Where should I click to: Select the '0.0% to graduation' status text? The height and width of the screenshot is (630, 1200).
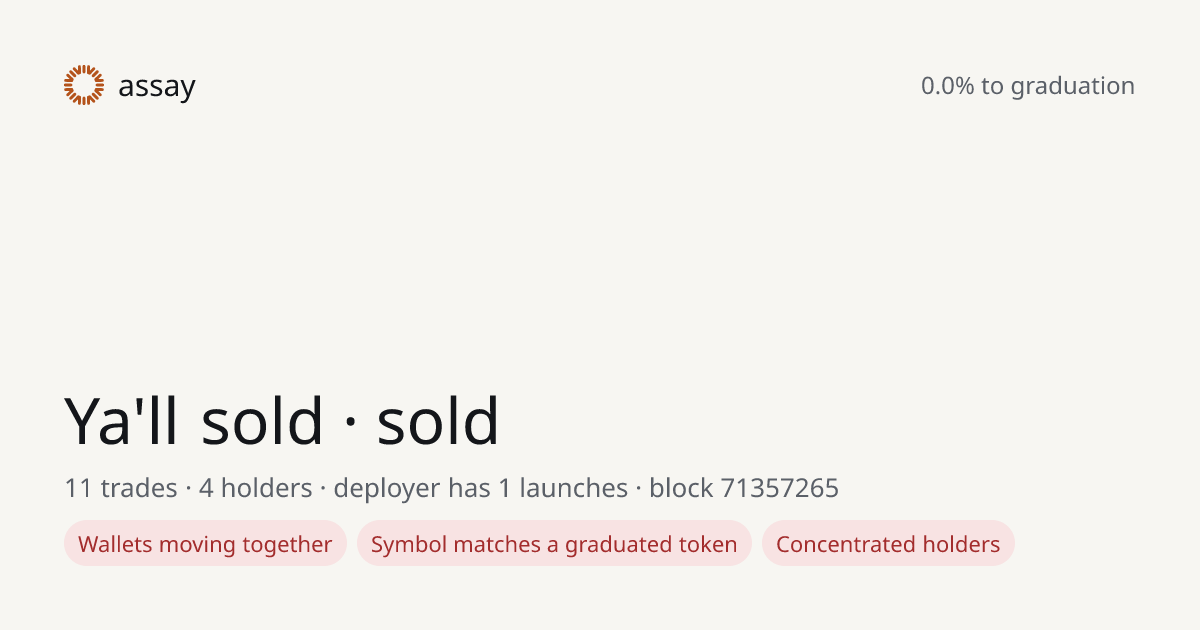pyautogui.click(x=1028, y=86)
